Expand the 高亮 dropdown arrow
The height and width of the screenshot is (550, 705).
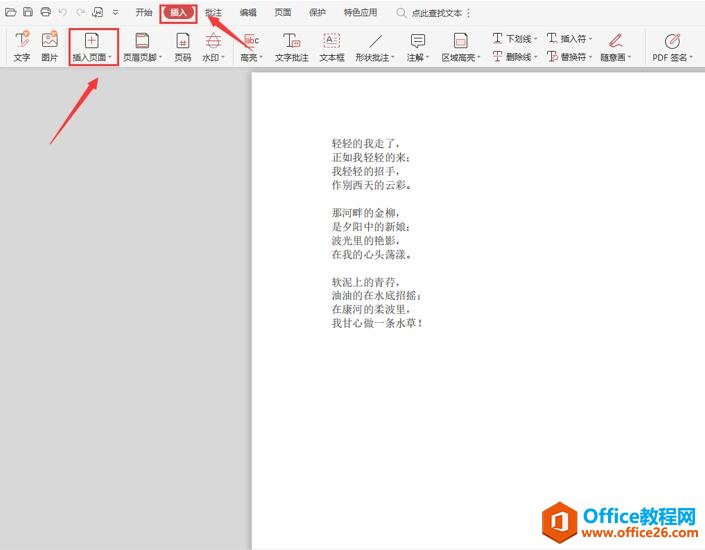[x=261, y=57]
